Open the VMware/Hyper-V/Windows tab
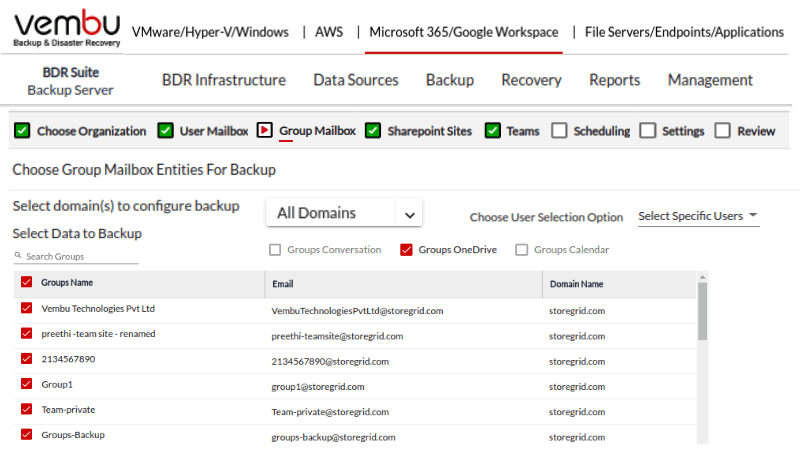This screenshot has width=800, height=450. pos(210,32)
